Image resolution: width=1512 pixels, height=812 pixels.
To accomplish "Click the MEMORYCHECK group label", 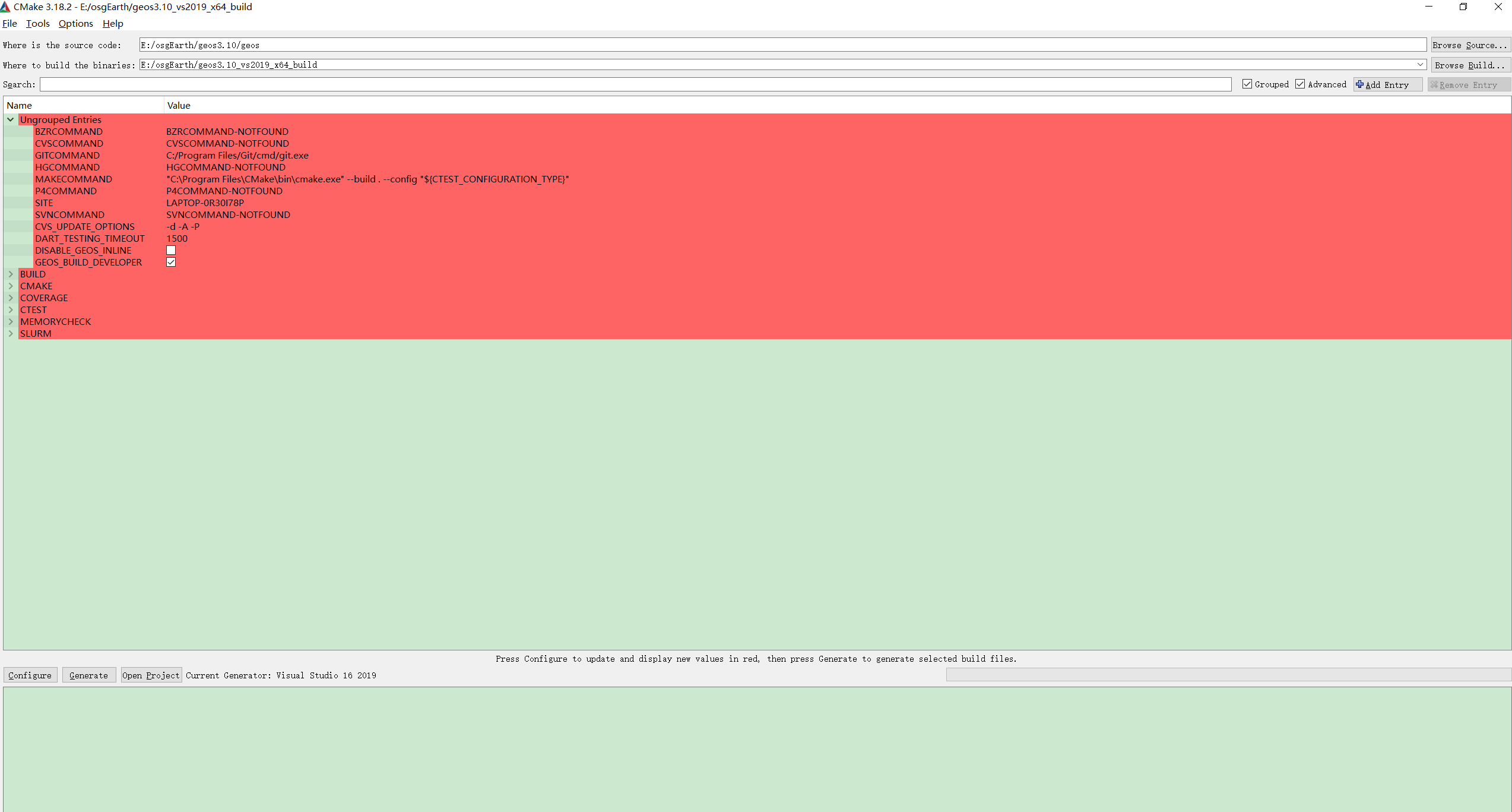I will pyautogui.click(x=55, y=321).
